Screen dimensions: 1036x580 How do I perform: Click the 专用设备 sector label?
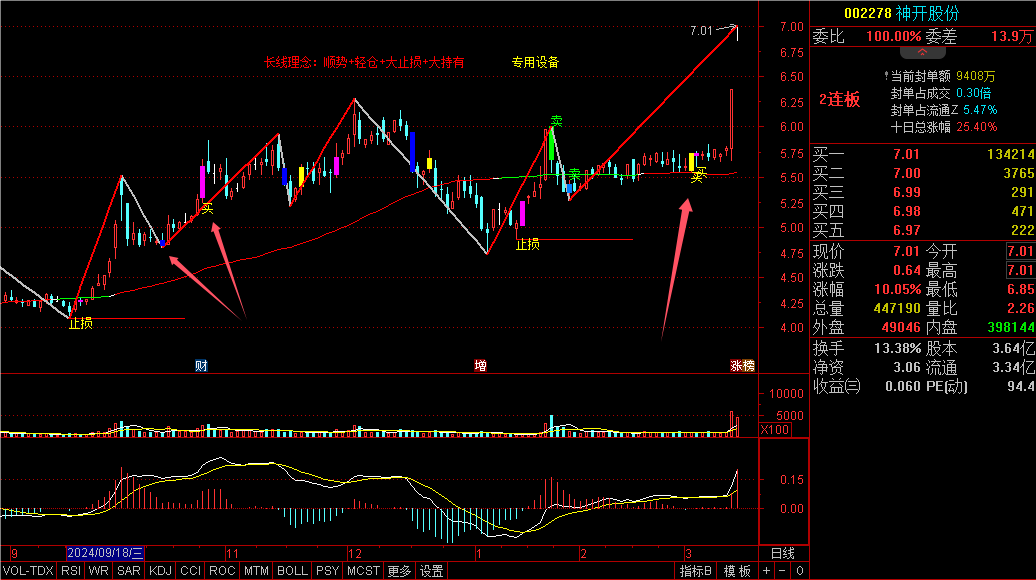click(x=535, y=62)
